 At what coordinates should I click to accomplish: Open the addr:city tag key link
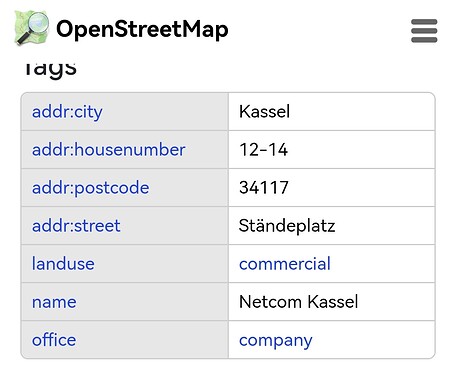tap(67, 112)
